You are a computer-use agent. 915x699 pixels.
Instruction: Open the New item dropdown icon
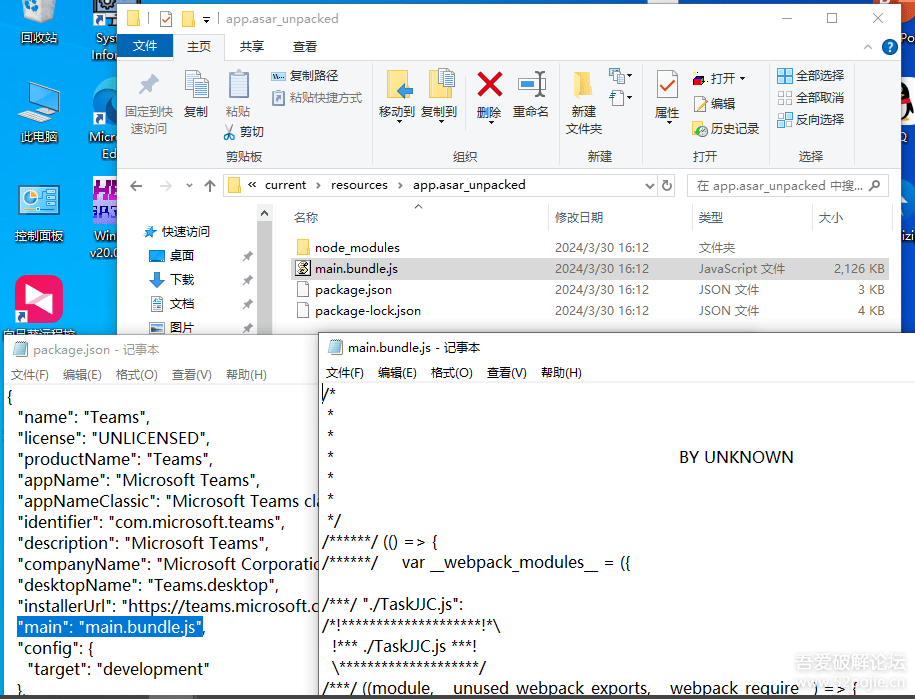620,76
